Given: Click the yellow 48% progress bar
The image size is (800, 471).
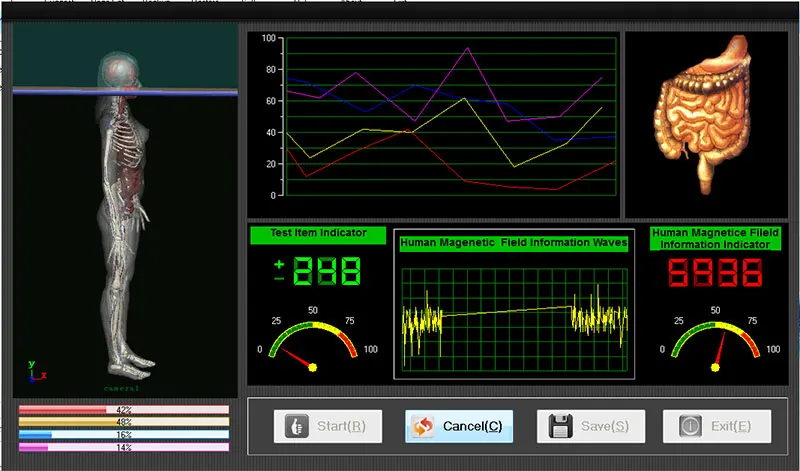Looking at the screenshot, I should click(x=124, y=422).
